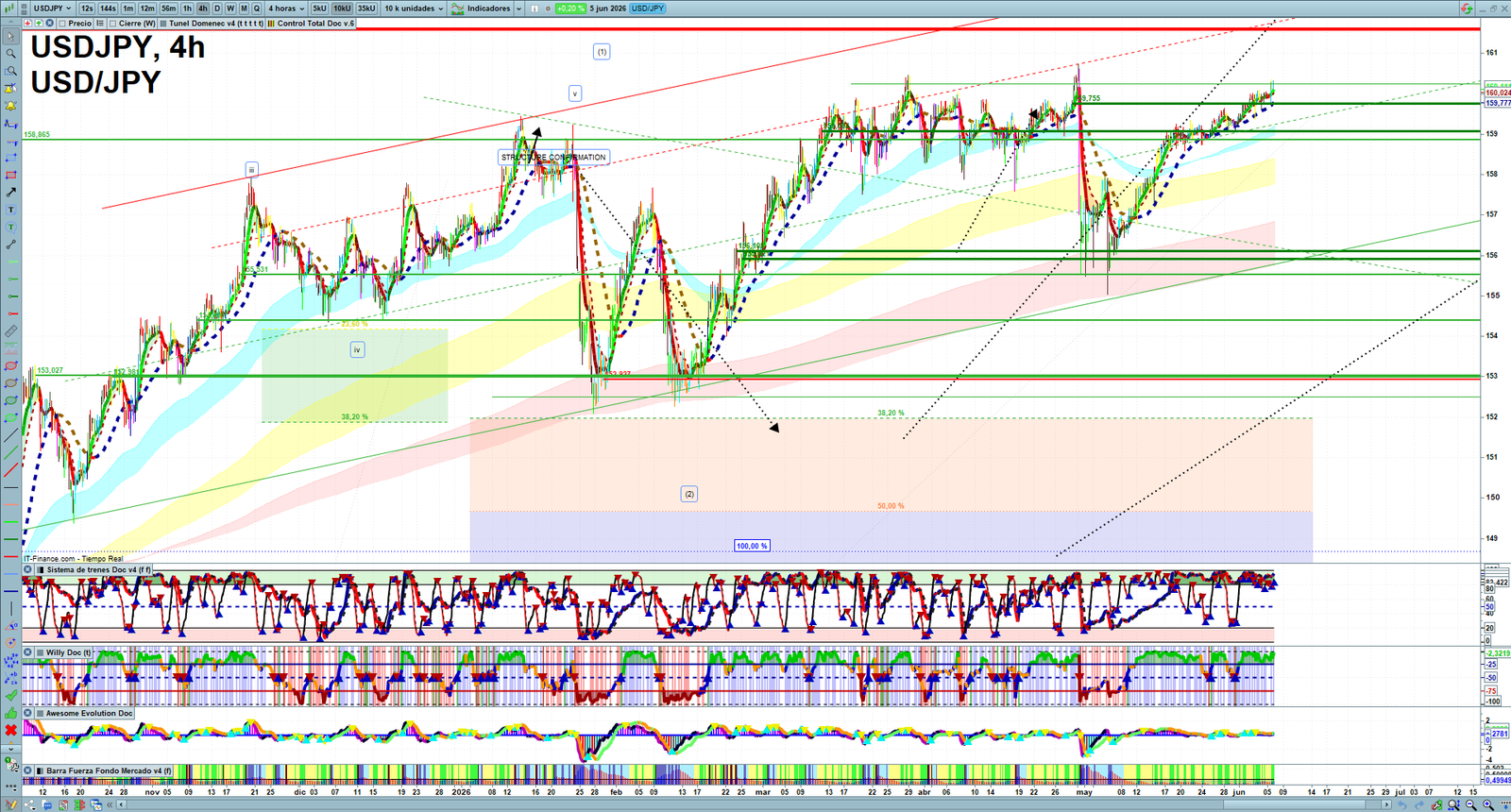The height and width of the screenshot is (812, 1511).
Task: Close the Willy Doc panel
Action: (x=27, y=652)
